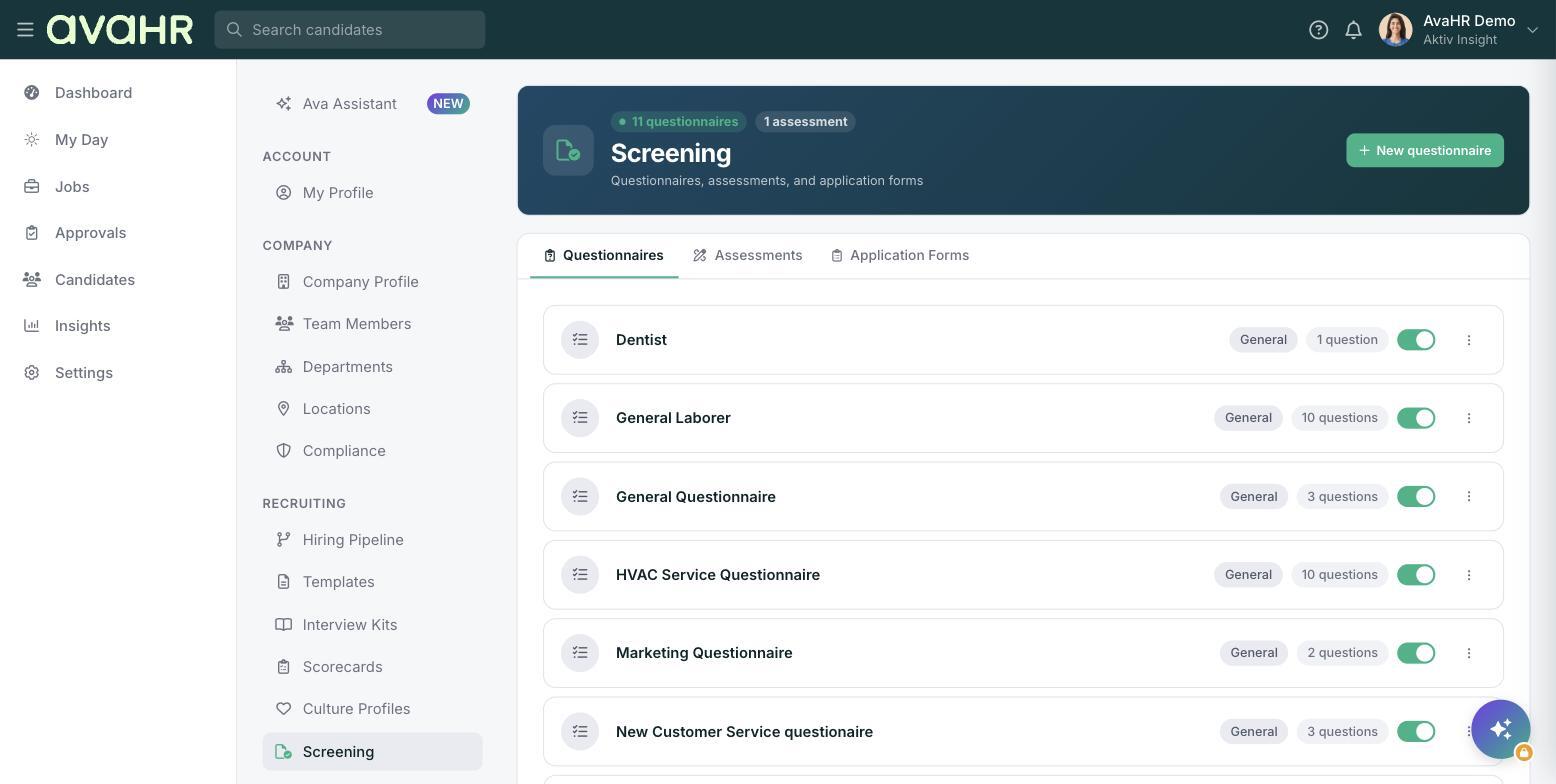Toggle the Dentist questionnaire switch

pyautogui.click(x=1416, y=340)
